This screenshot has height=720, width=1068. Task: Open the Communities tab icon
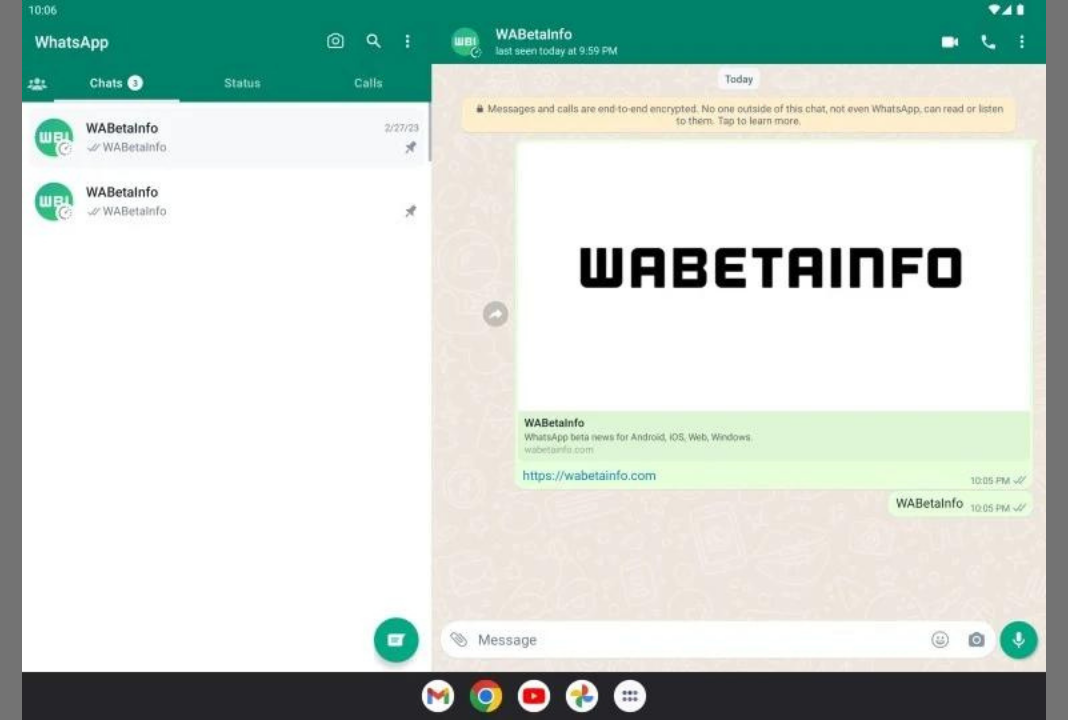(37, 83)
